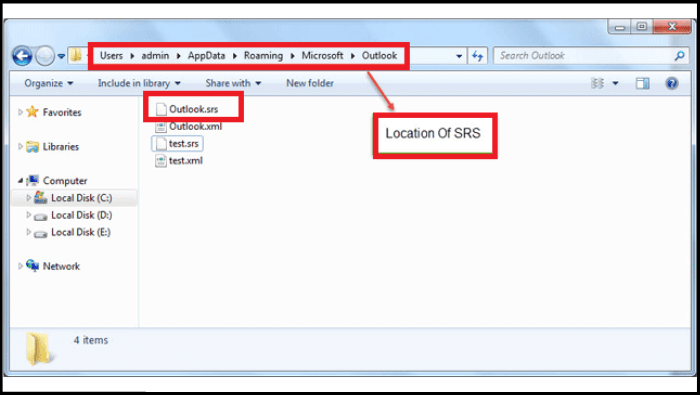Expand subfolders arrow after Users

[132, 56]
